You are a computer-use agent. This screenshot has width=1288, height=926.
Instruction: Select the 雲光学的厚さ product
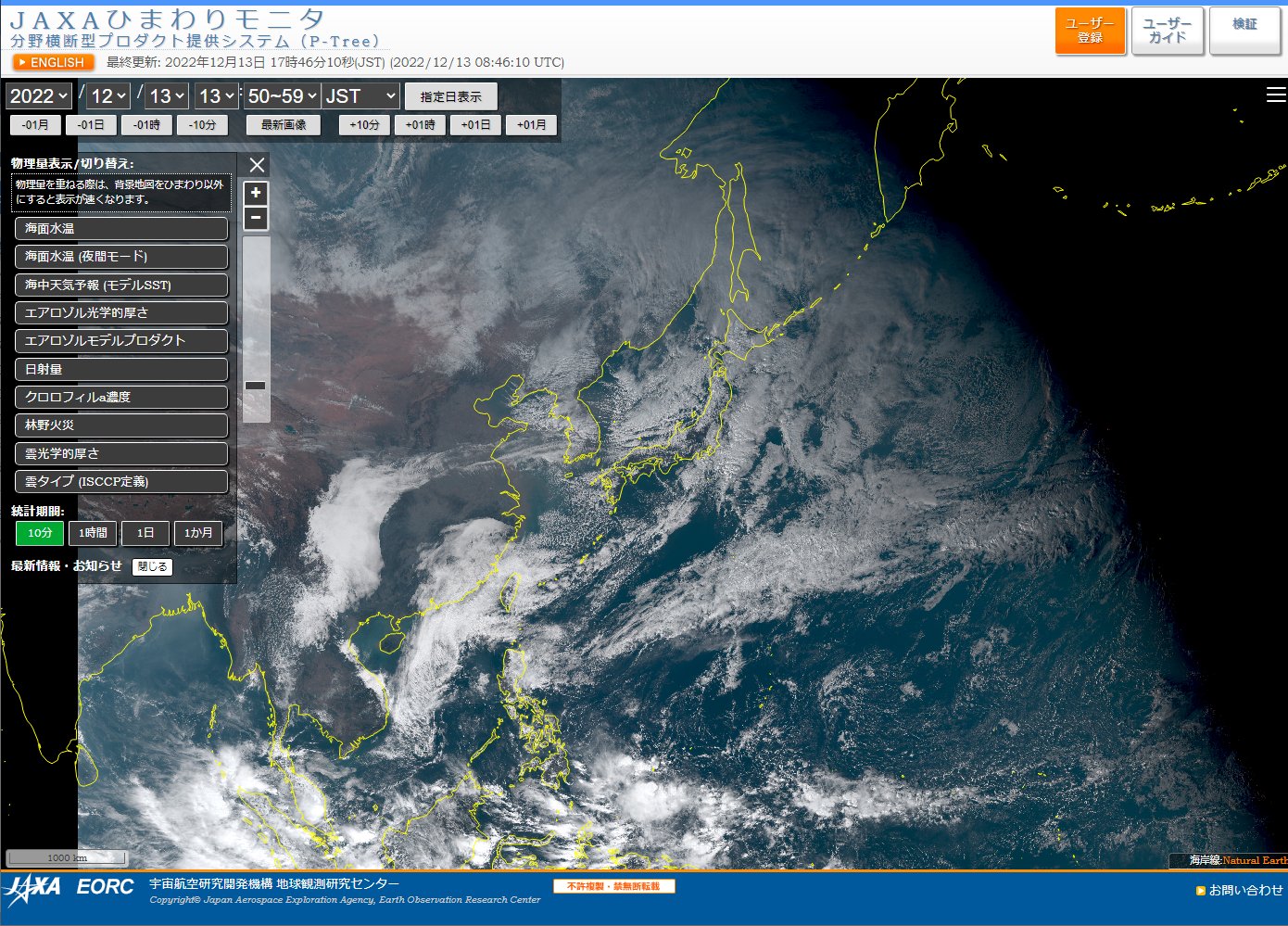coord(121,453)
